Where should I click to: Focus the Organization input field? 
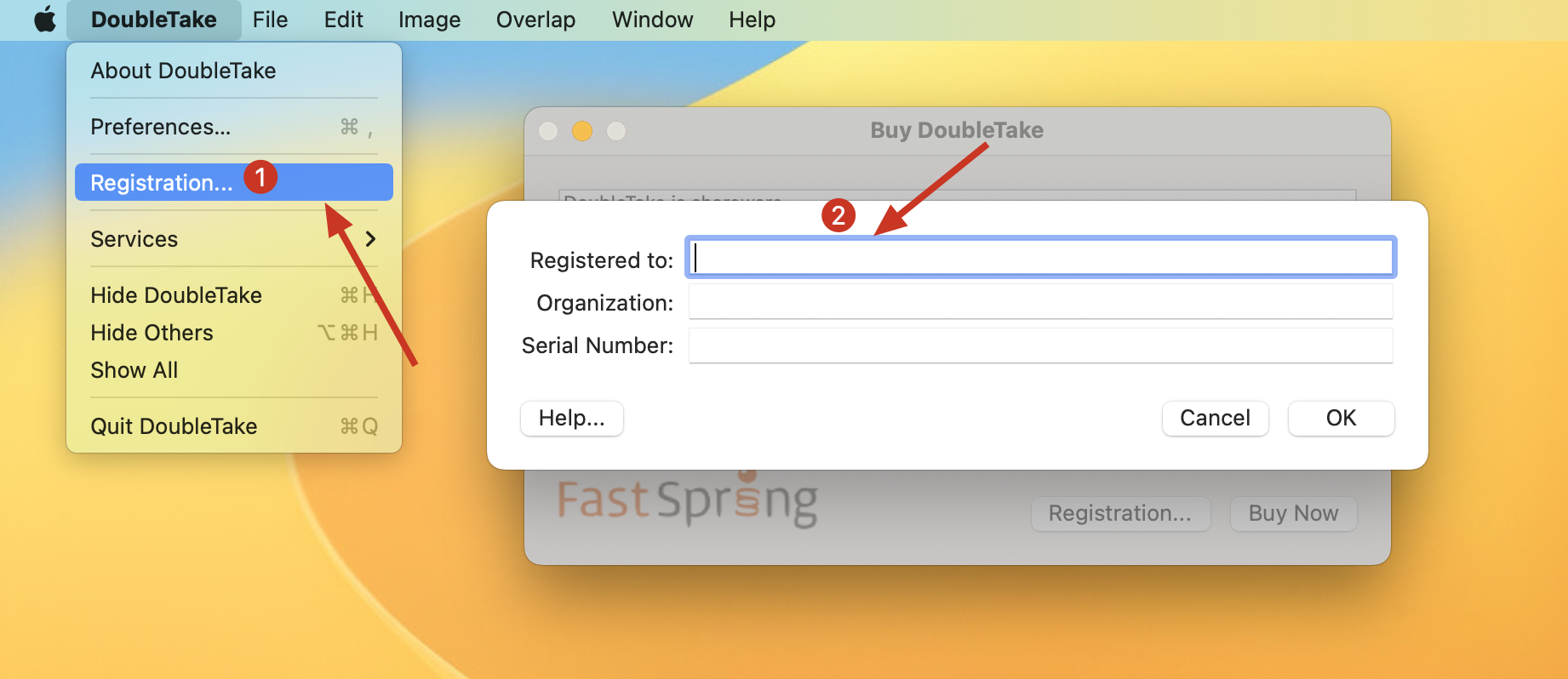click(x=1040, y=301)
